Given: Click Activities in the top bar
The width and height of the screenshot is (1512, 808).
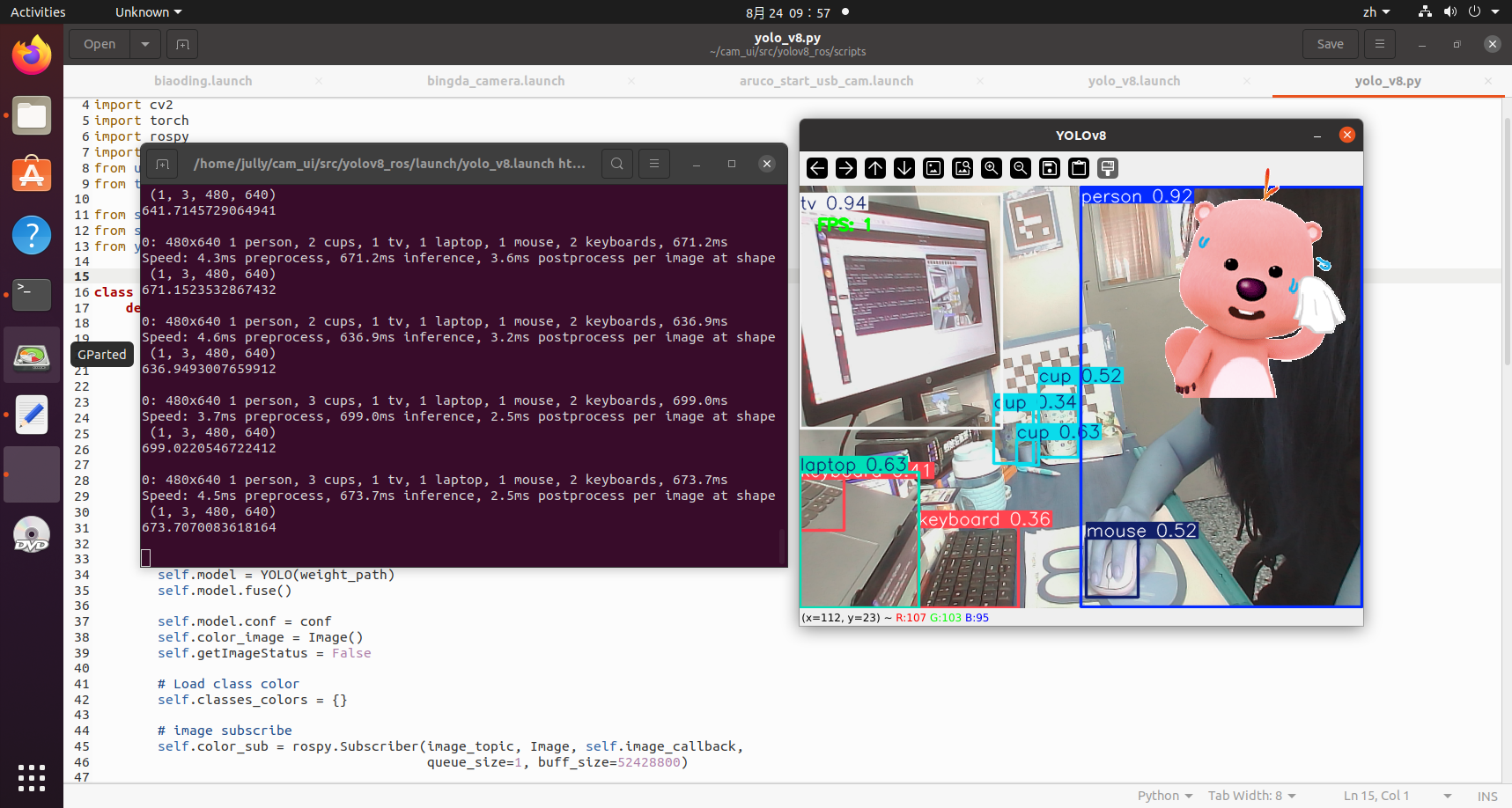Looking at the screenshot, I should click(x=39, y=11).
